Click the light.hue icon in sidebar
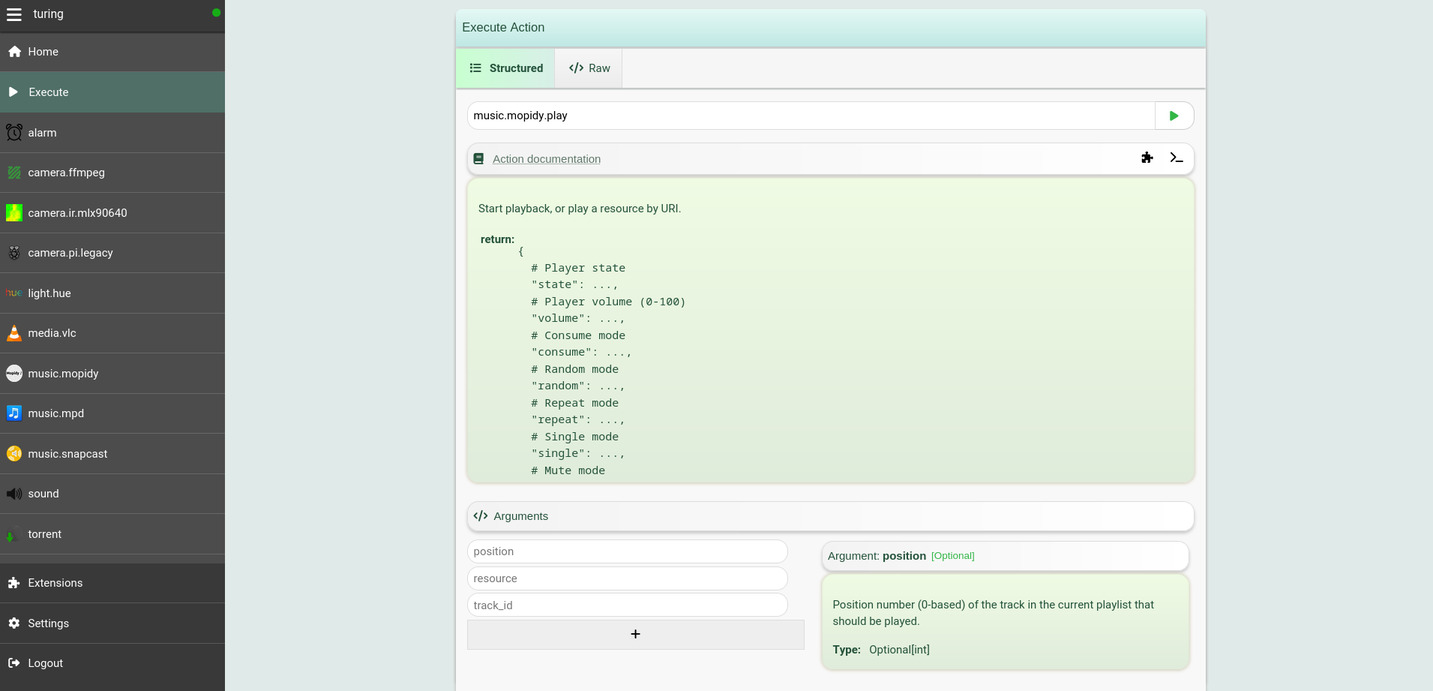Viewport: 1433px width, 691px height. 14,293
